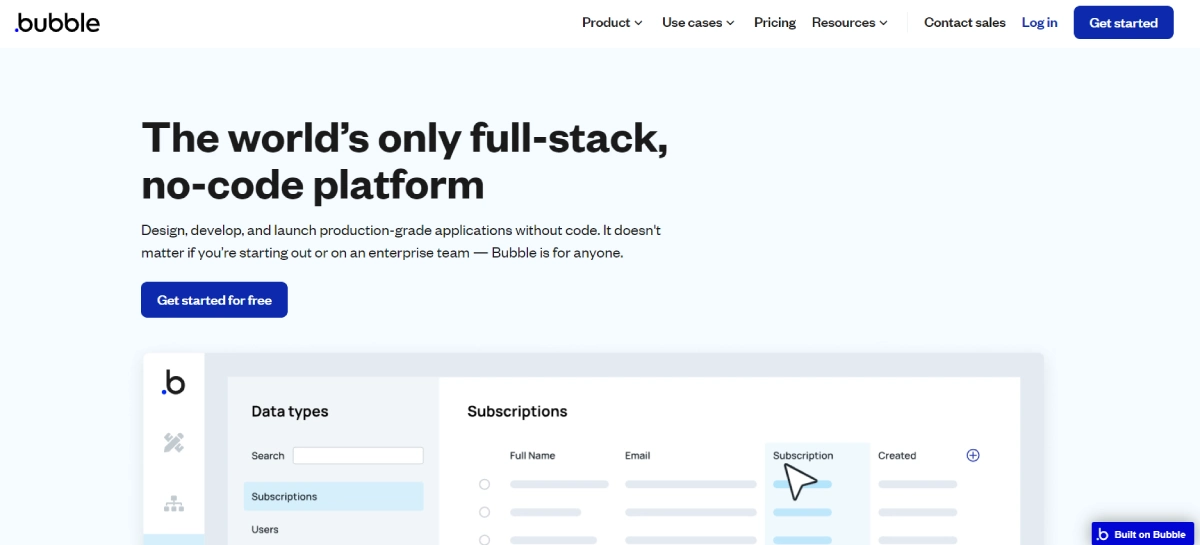Select the second row radio button
Screen dimensions: 1200x545
click(x=484, y=512)
